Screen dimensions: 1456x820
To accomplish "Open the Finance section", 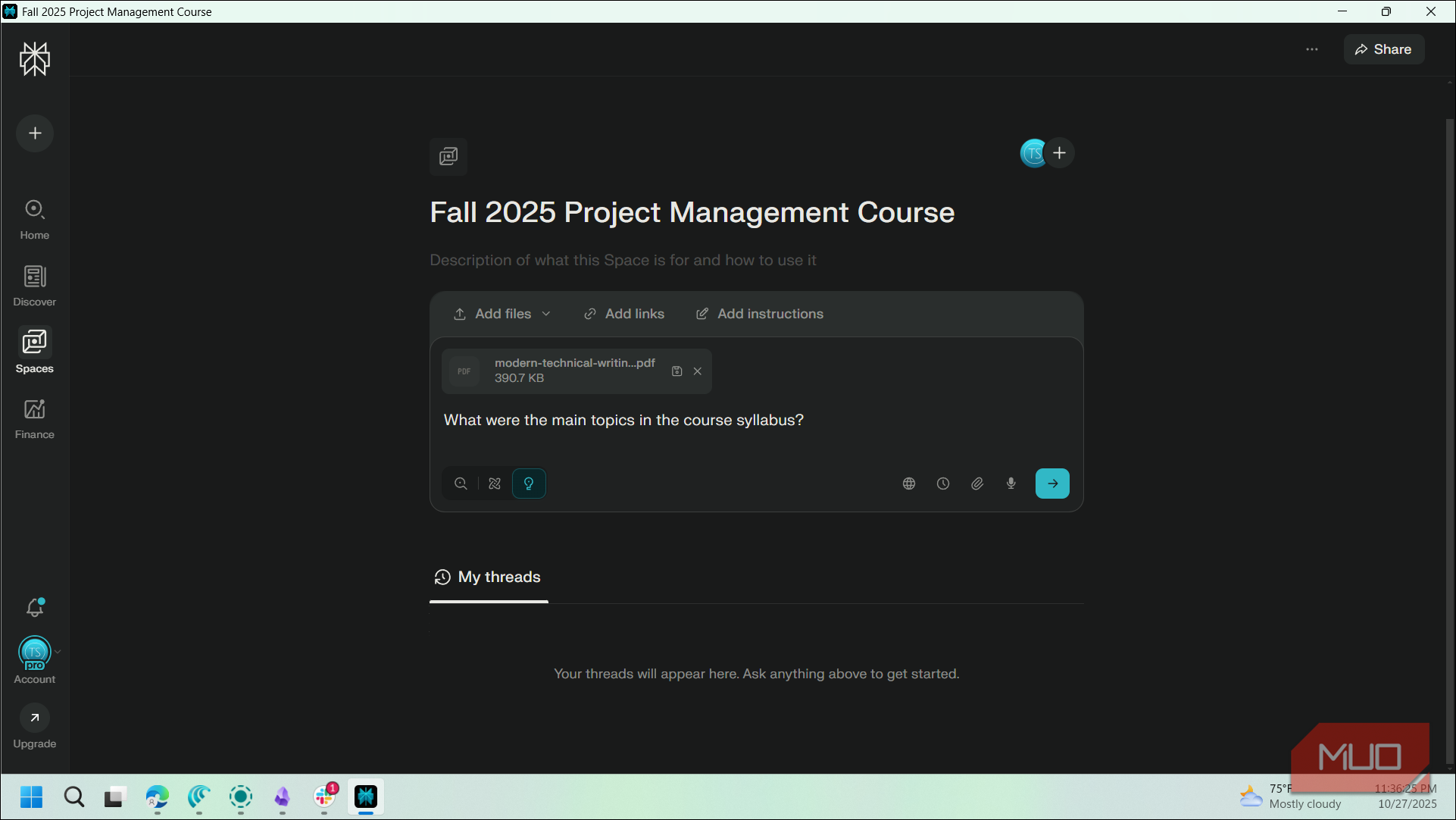I will pyautogui.click(x=35, y=419).
